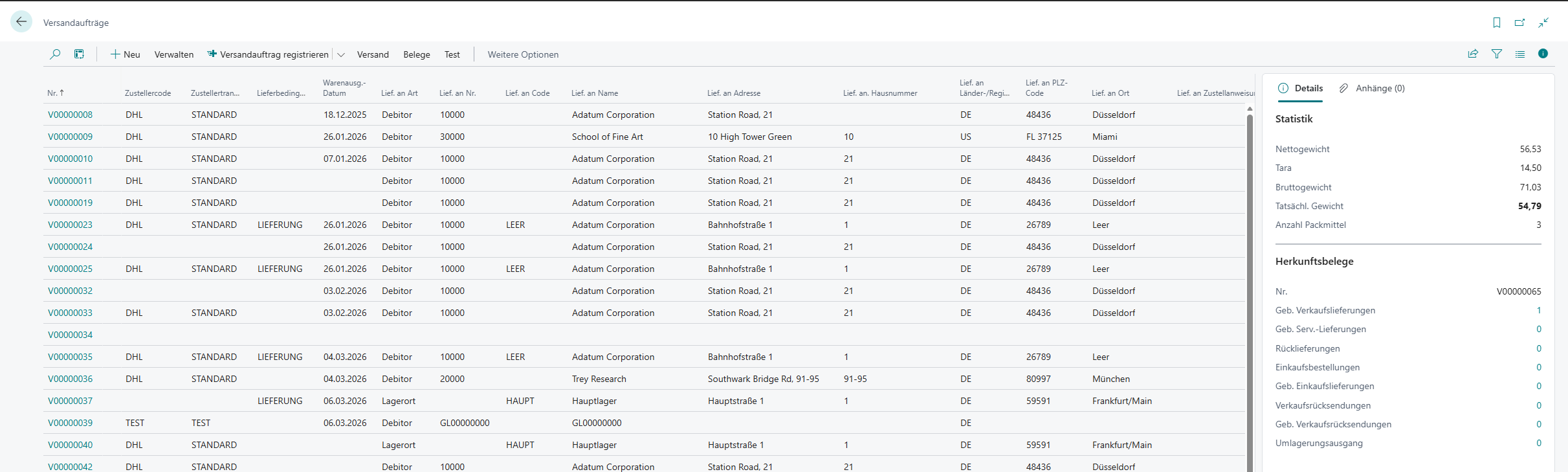Select Trey Research name cell
Viewport: 1568px width, 472px height.
click(x=599, y=379)
